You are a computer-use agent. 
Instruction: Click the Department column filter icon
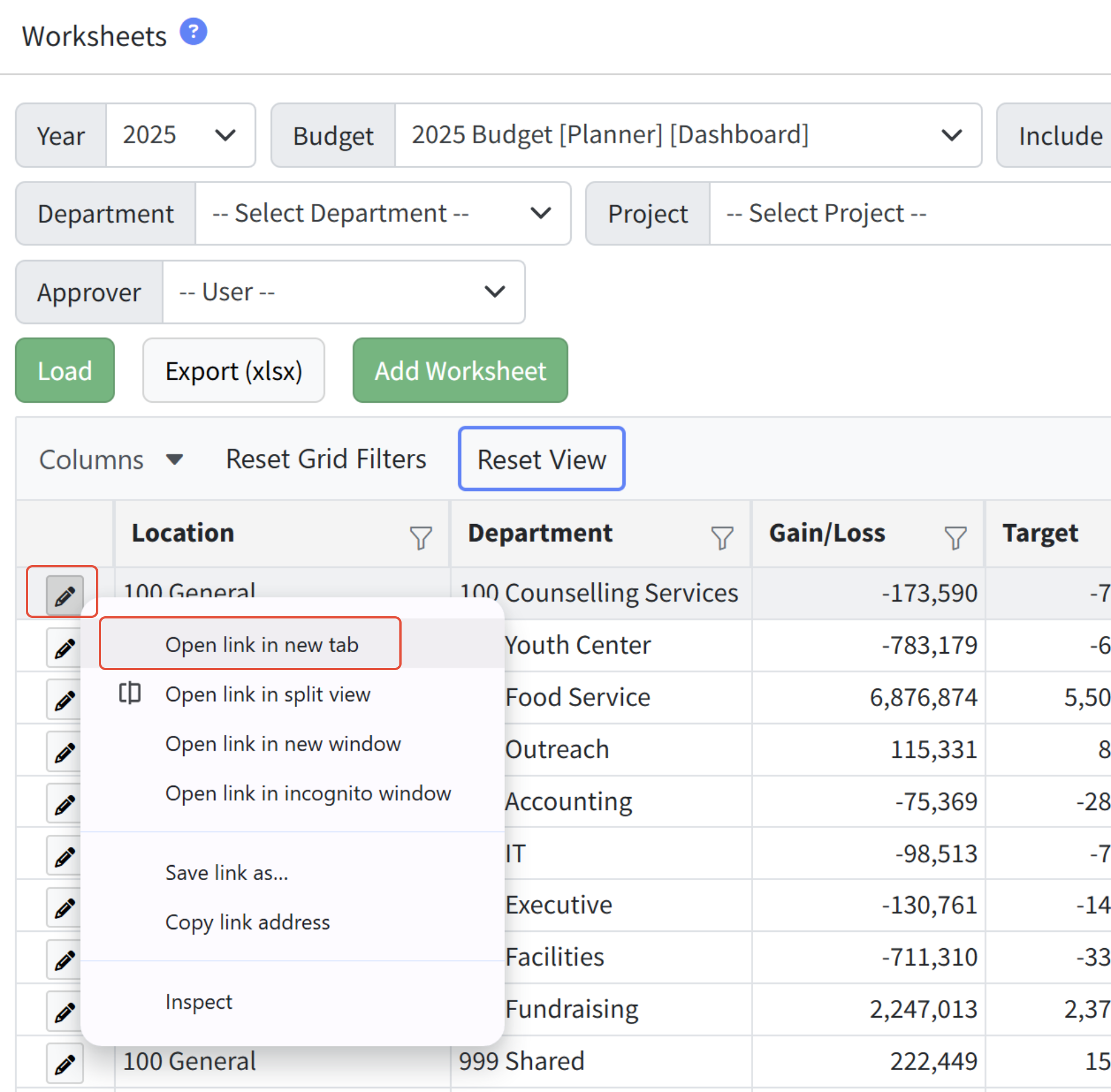click(x=722, y=538)
